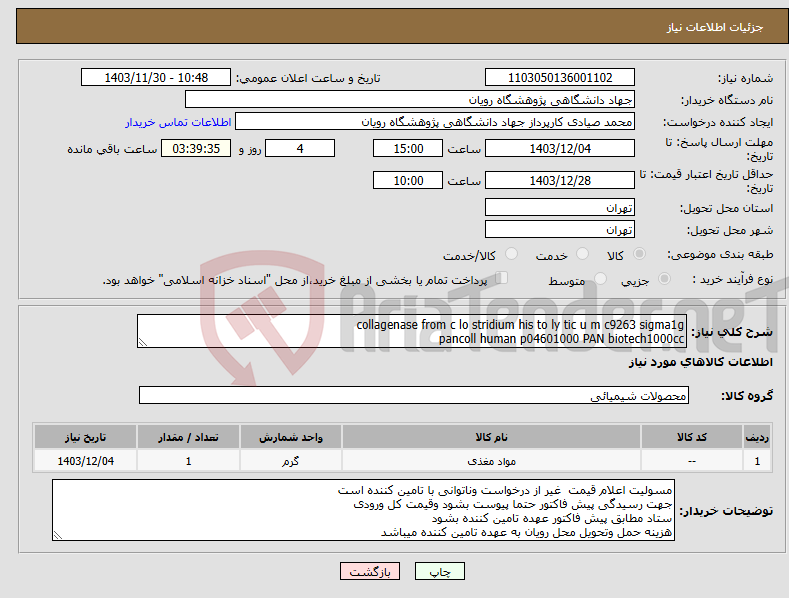Click the remaining time field 03:39:35
This screenshot has width=789, height=598.
coord(196,148)
